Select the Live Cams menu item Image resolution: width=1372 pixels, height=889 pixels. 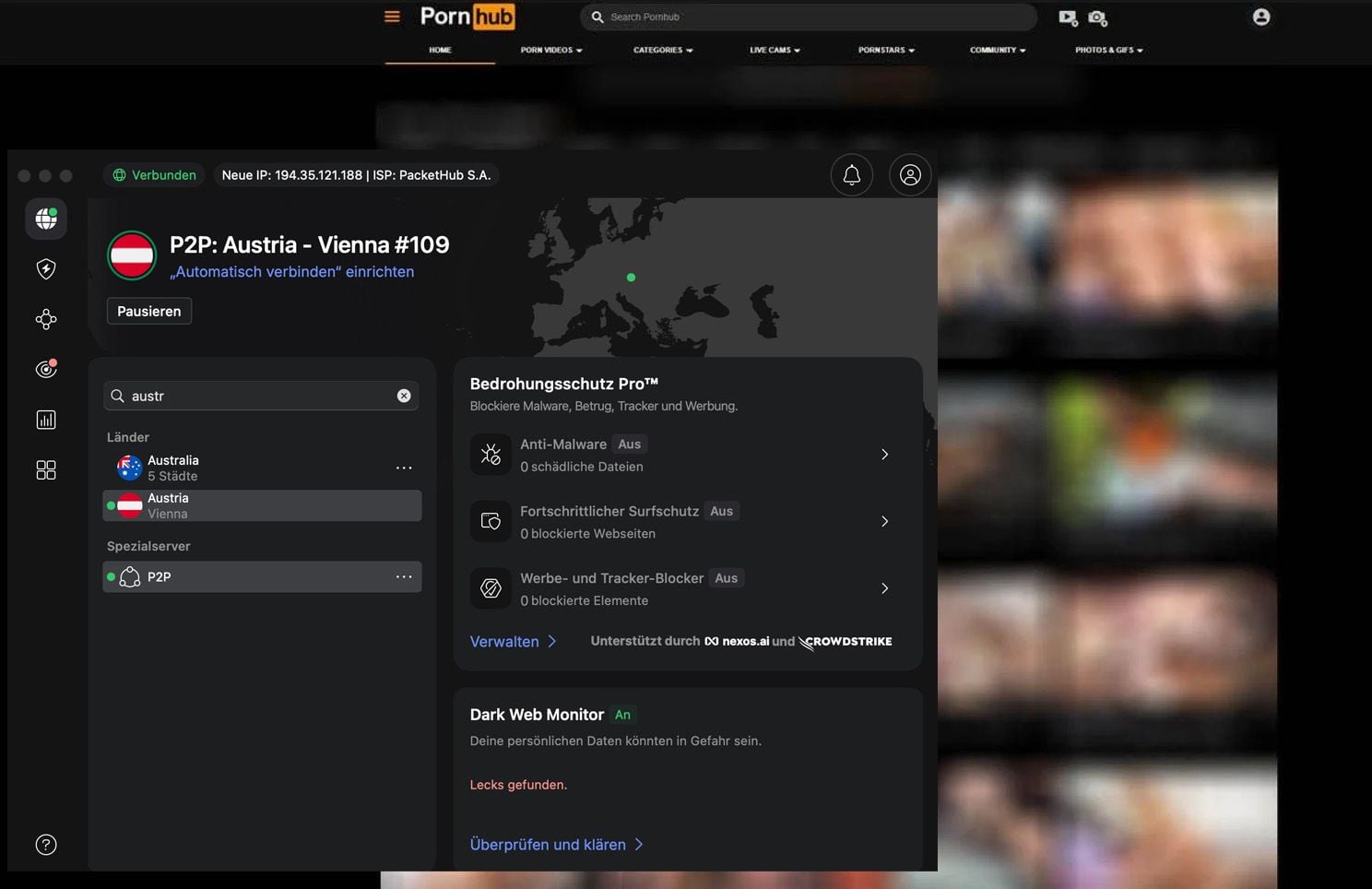tap(774, 50)
